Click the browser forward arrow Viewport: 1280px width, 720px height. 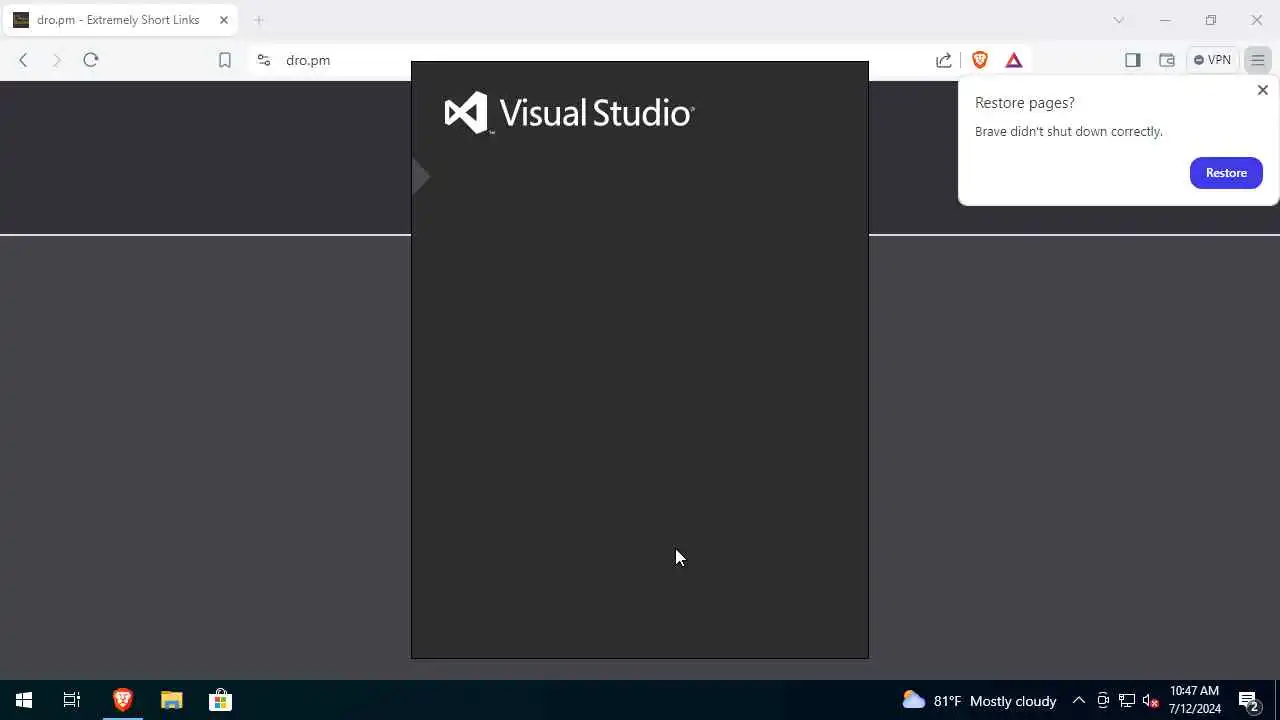point(56,60)
